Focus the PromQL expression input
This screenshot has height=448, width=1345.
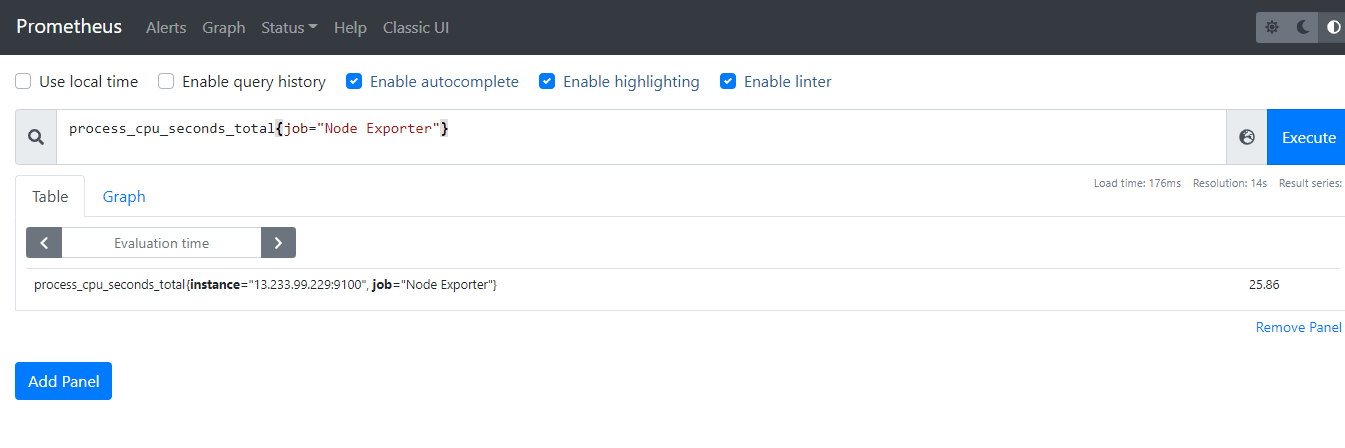(640, 138)
